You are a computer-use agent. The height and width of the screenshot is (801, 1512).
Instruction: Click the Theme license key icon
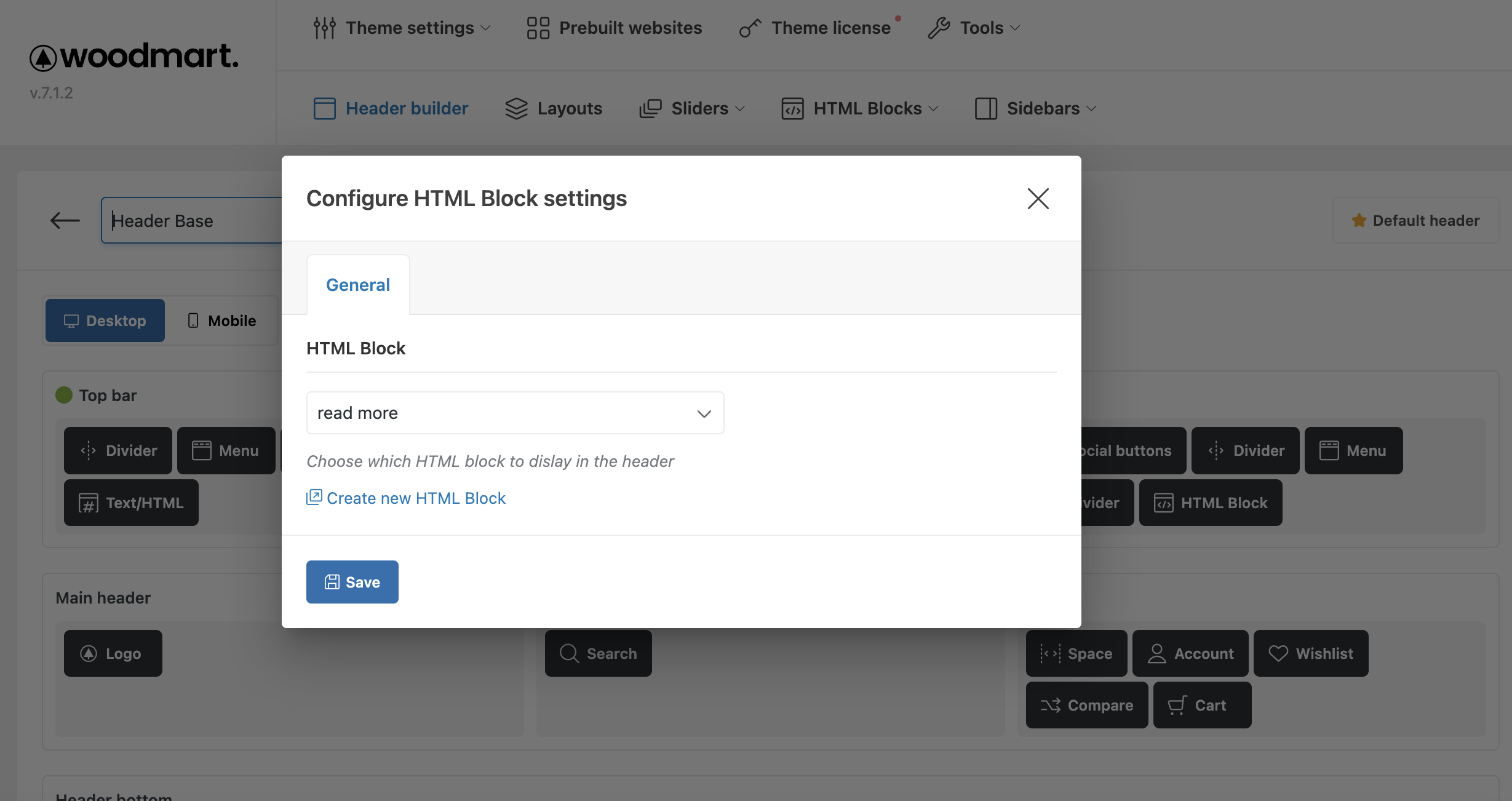point(750,28)
